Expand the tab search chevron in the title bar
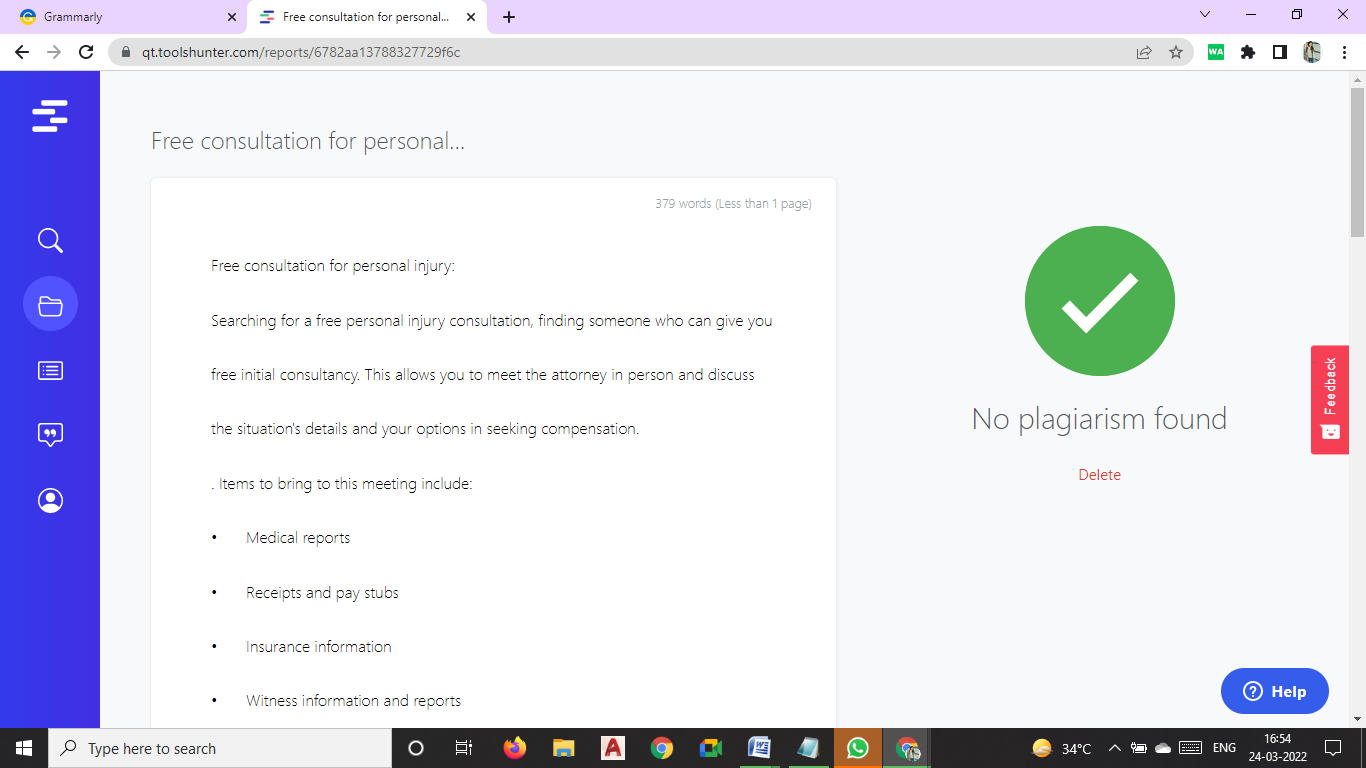This screenshot has width=1366, height=768. 1205,15
